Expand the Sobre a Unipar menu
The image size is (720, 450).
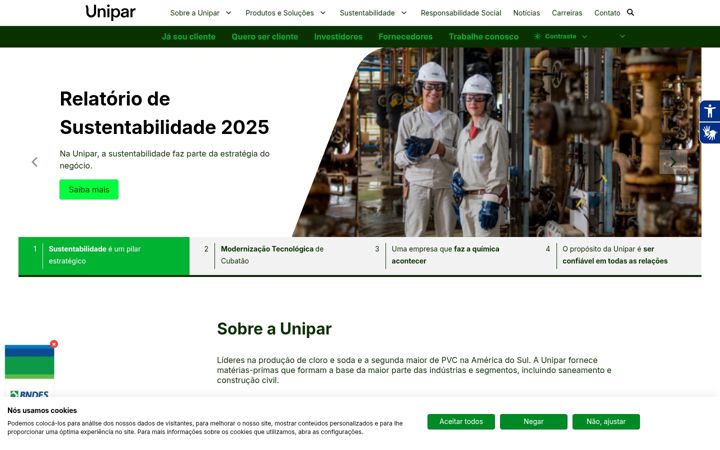200,13
